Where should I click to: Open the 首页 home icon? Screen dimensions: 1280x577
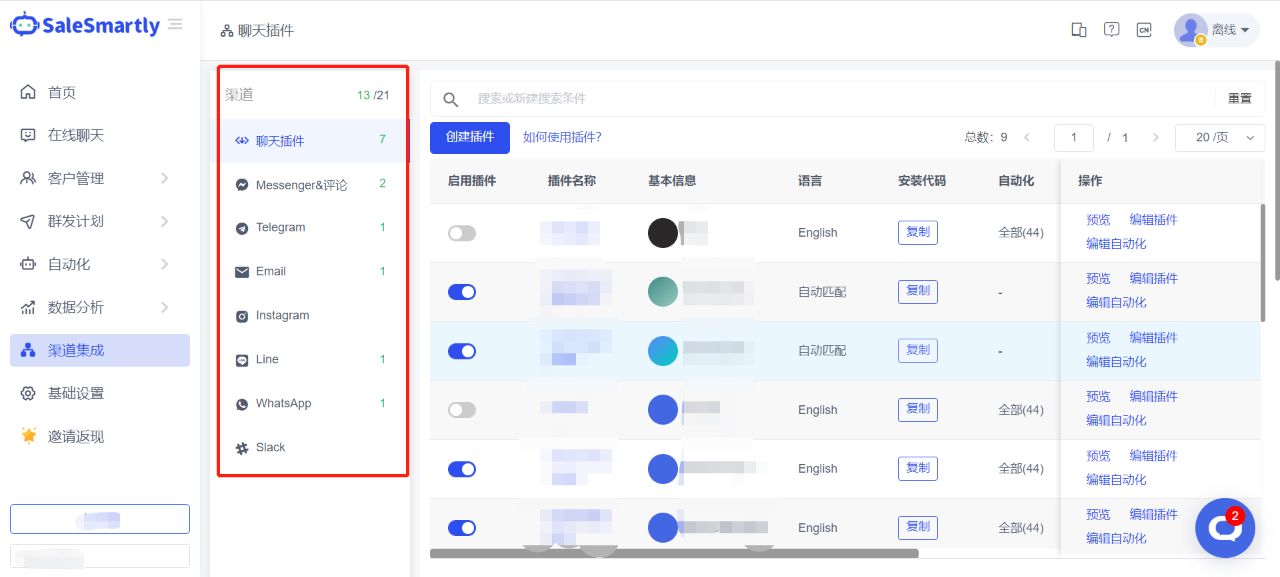[28, 92]
